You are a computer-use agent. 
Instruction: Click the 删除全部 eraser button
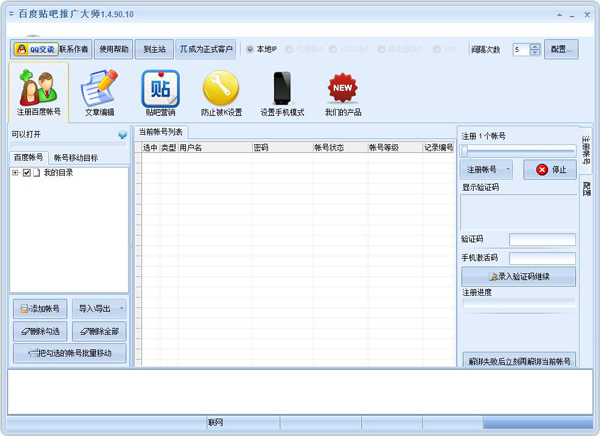click(x=99, y=331)
